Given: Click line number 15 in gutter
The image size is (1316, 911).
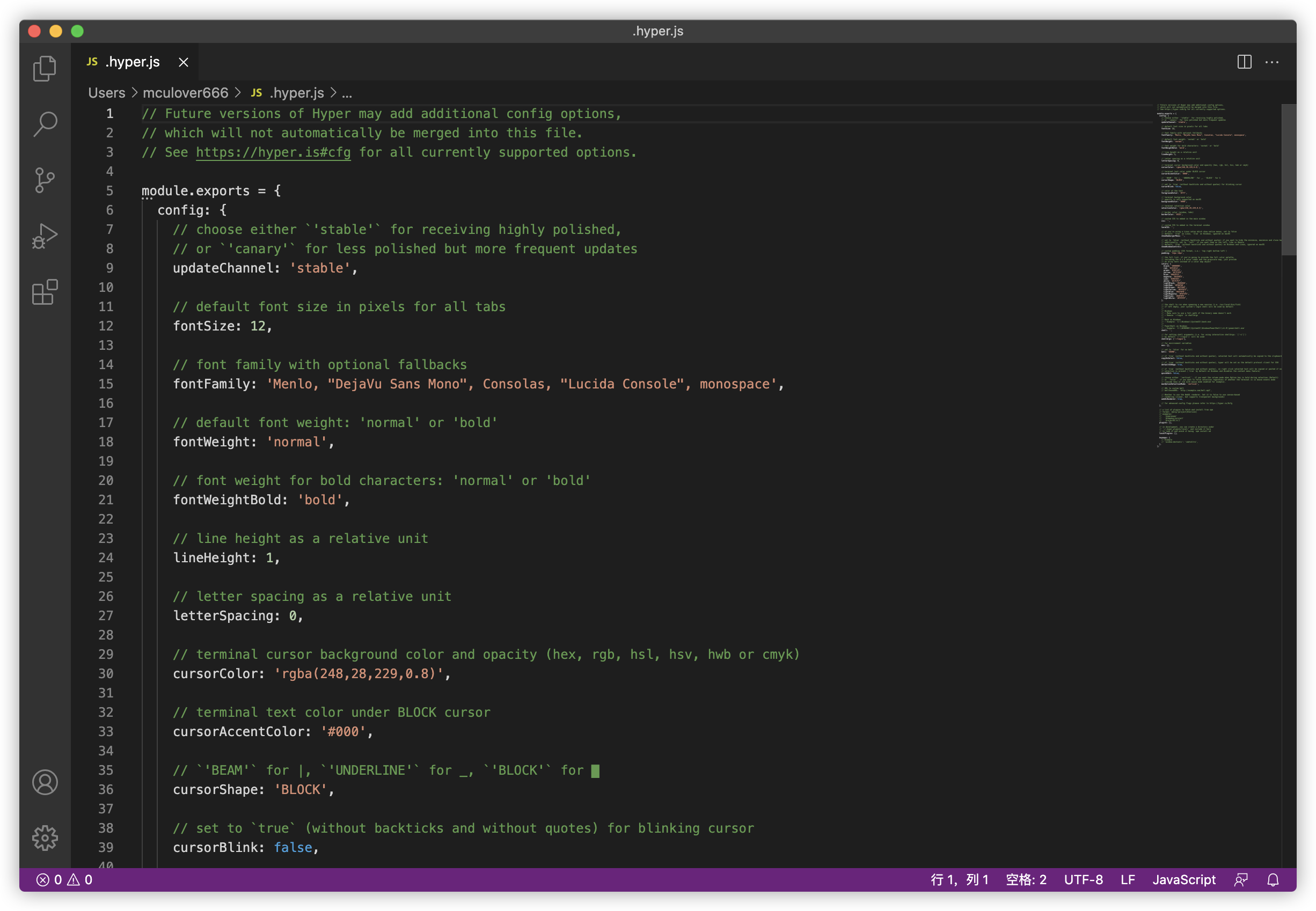Looking at the screenshot, I should pos(106,384).
